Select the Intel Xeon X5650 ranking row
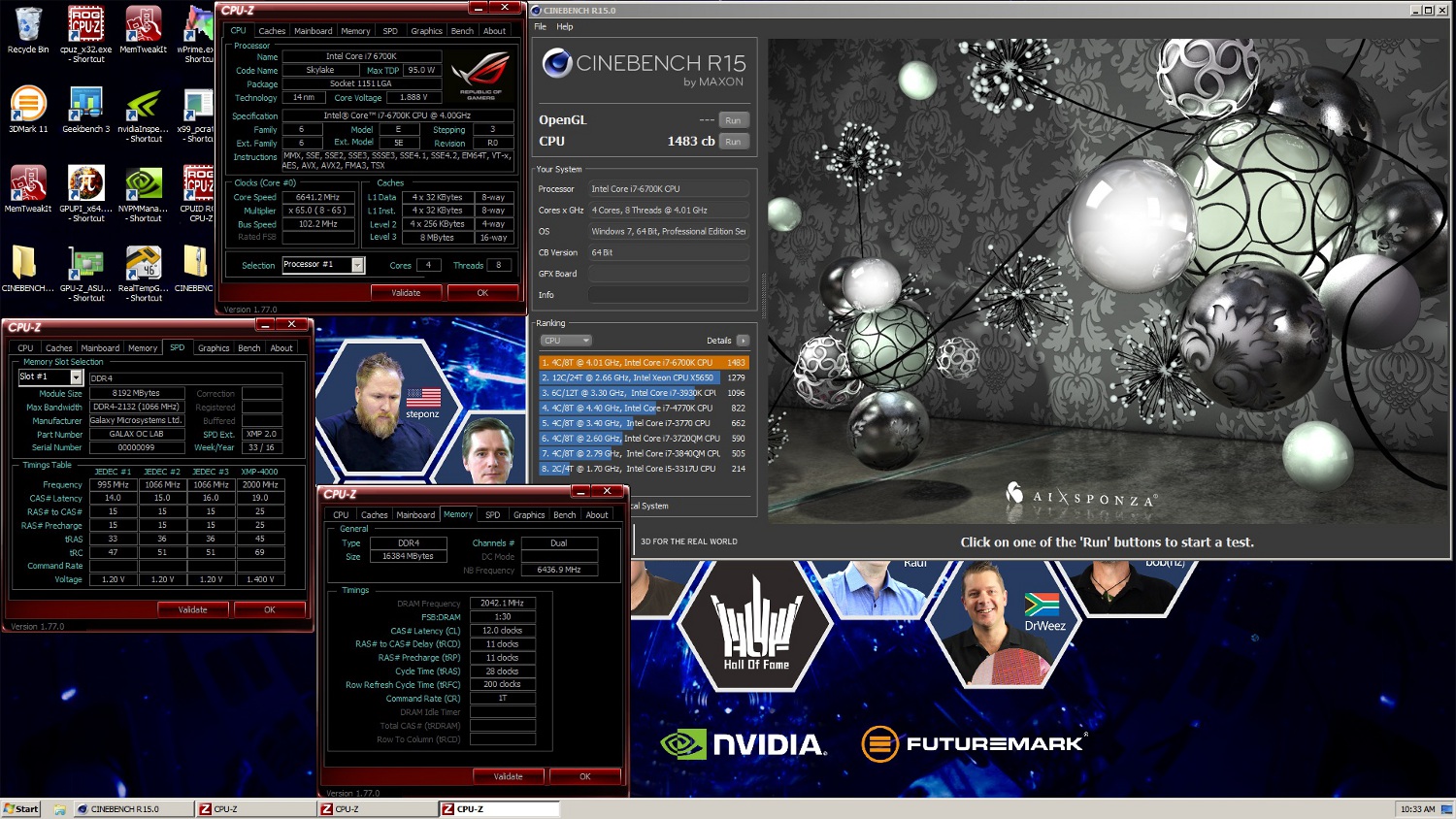1456x819 pixels. coord(644,377)
